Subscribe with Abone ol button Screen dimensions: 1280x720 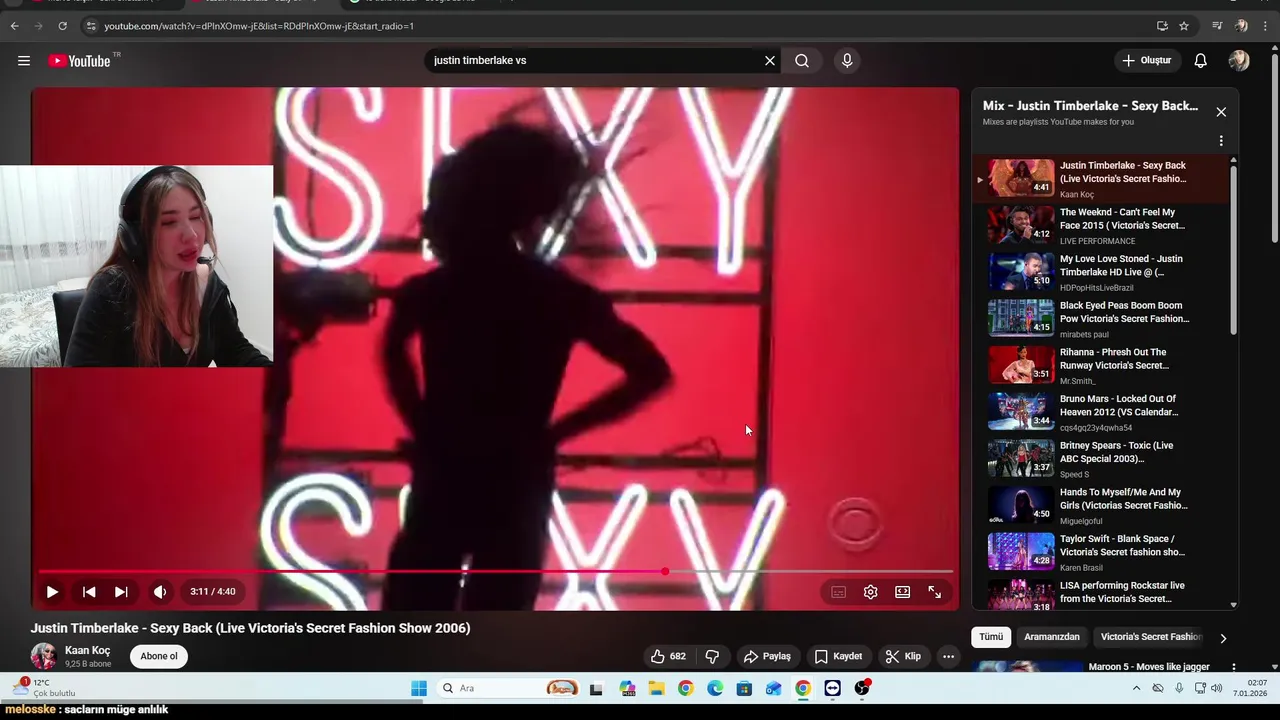coord(159,656)
